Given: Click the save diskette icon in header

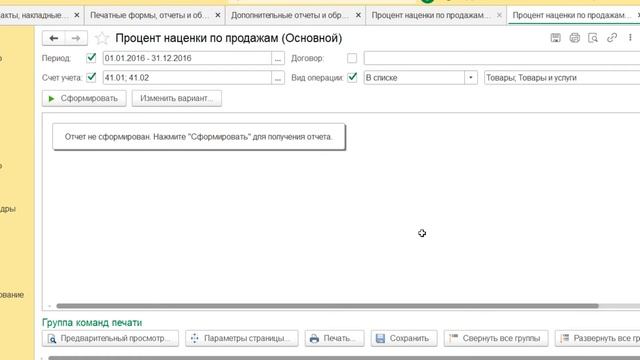Looking at the screenshot, I should point(556,38).
